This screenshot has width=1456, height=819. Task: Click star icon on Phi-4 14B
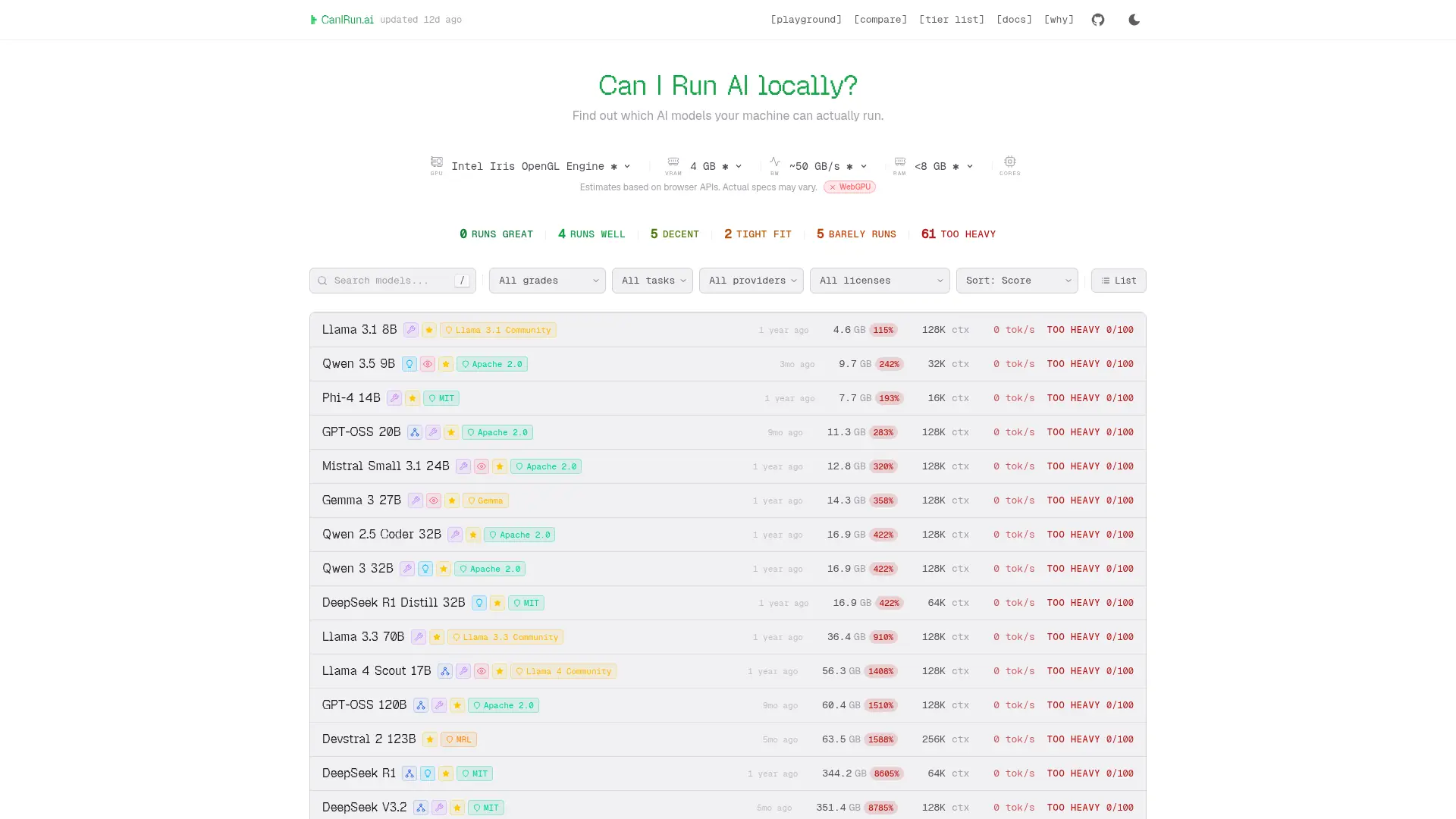click(x=413, y=398)
